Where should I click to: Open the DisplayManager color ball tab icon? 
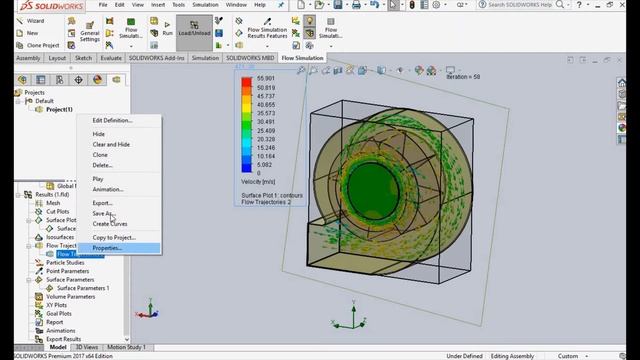(x=97, y=79)
